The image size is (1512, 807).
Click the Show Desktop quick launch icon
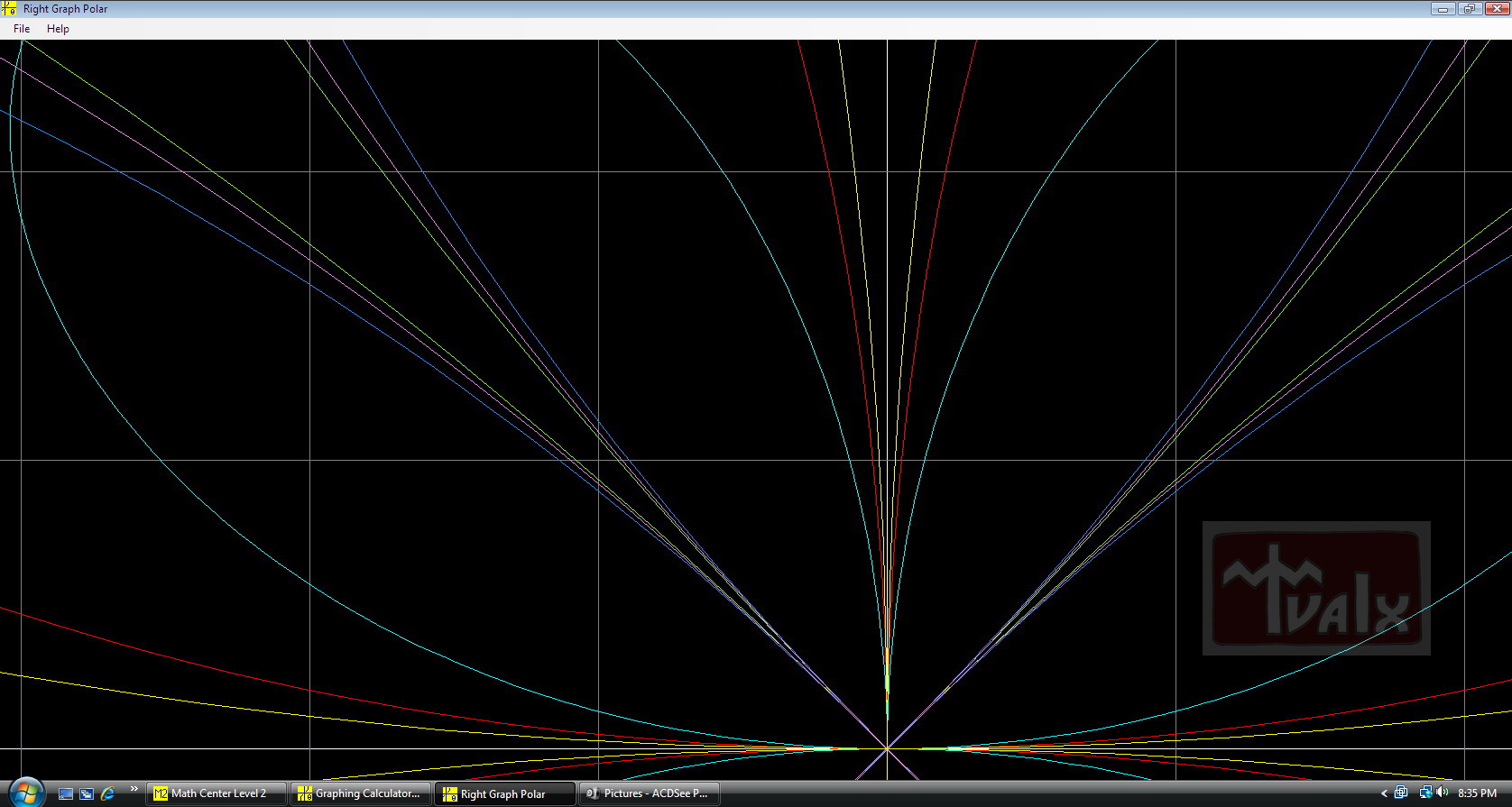point(66,793)
